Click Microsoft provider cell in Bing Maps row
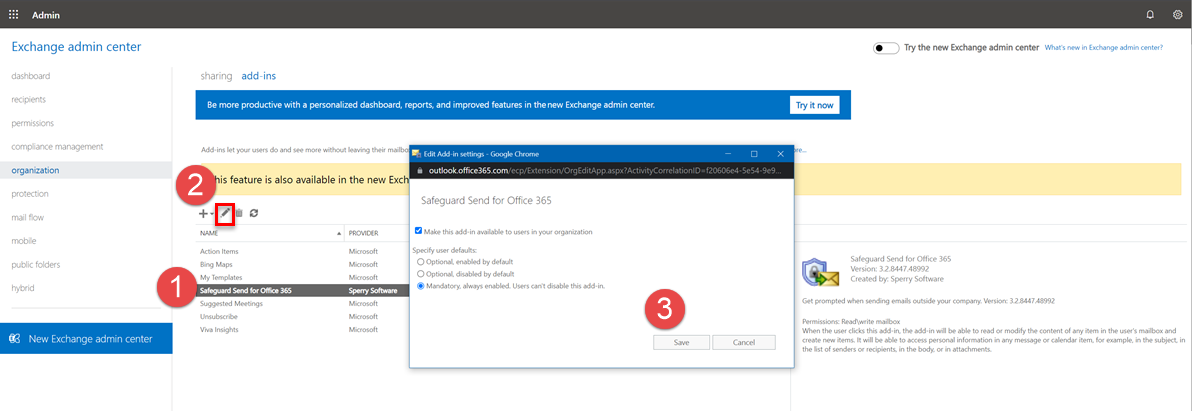1192x411 pixels. pos(363,264)
